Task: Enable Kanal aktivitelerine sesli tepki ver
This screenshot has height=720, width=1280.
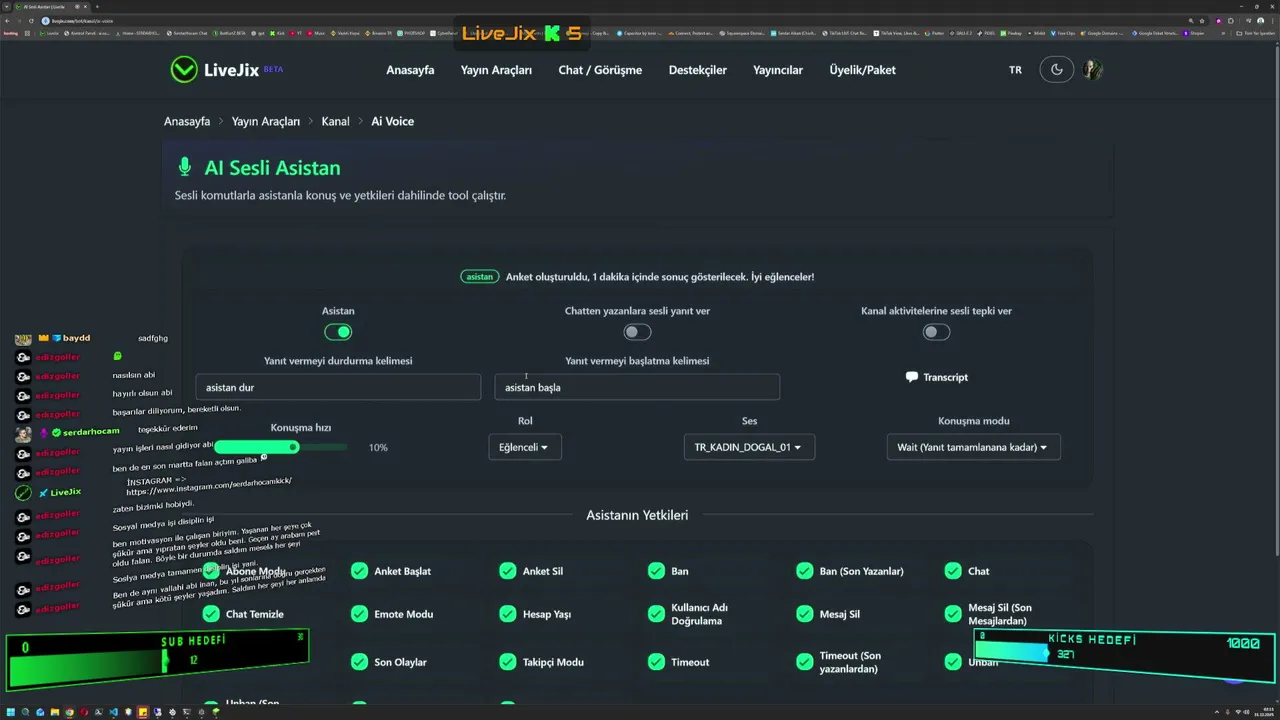Action: (936, 332)
